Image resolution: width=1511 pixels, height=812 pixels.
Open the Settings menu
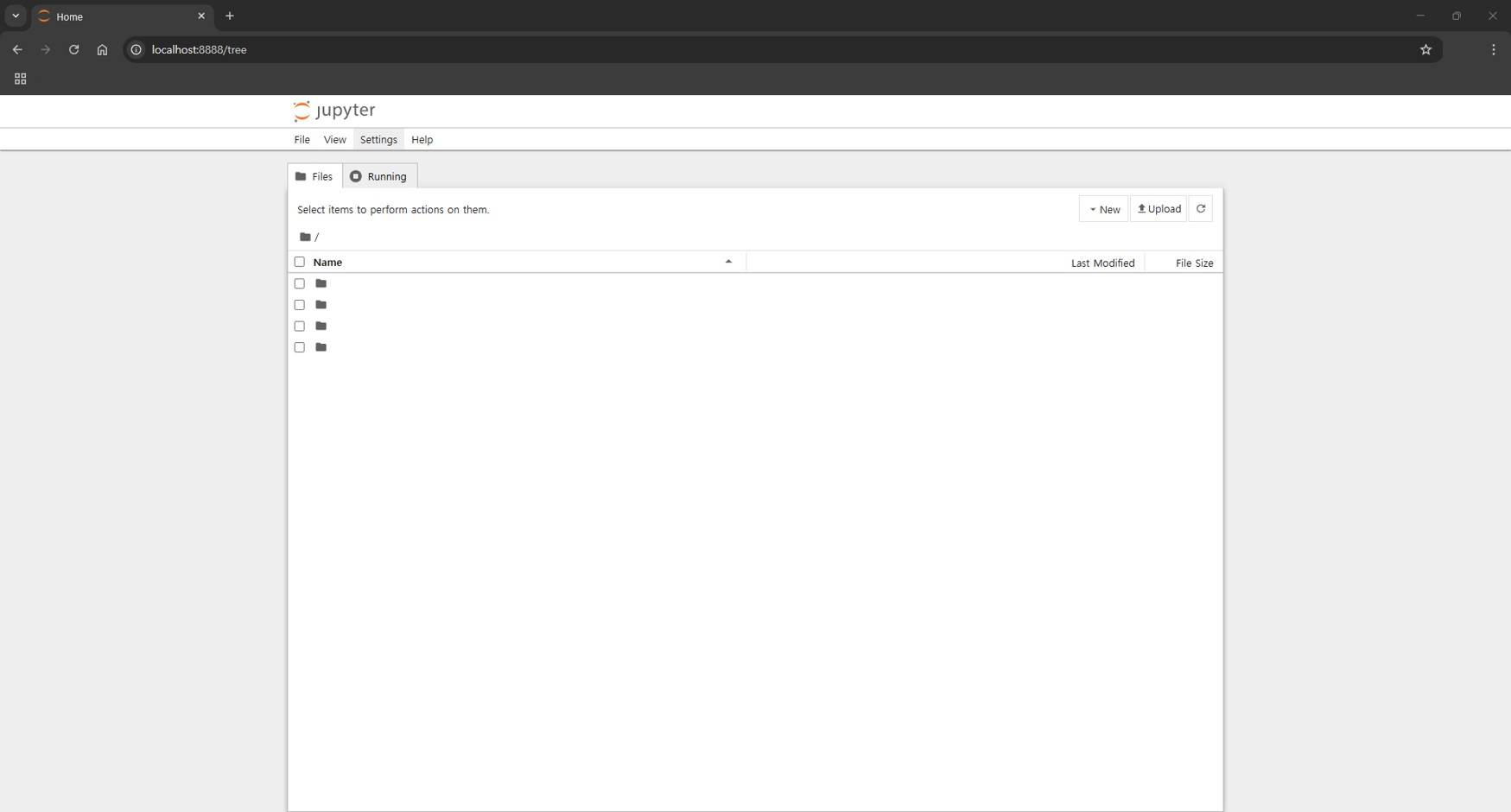pyautogui.click(x=378, y=140)
